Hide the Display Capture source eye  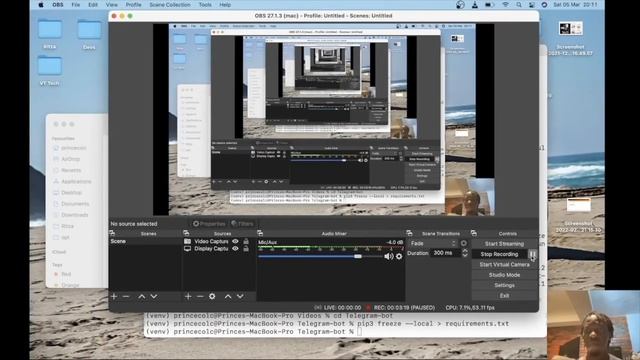pyautogui.click(x=235, y=249)
